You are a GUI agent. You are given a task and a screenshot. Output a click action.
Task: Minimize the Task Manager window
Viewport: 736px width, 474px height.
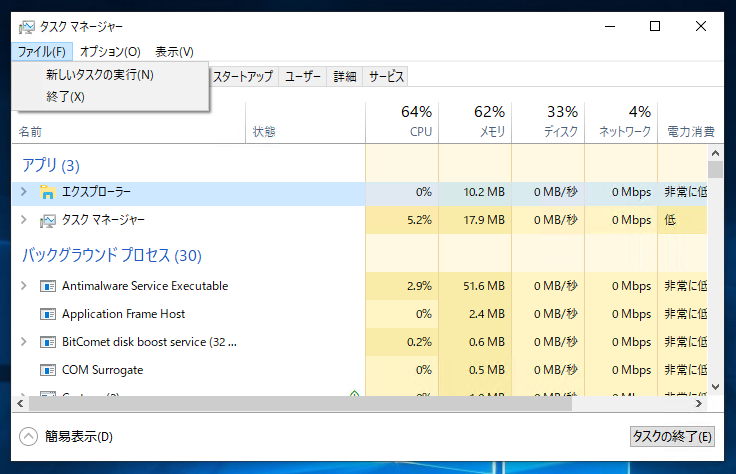(610, 27)
